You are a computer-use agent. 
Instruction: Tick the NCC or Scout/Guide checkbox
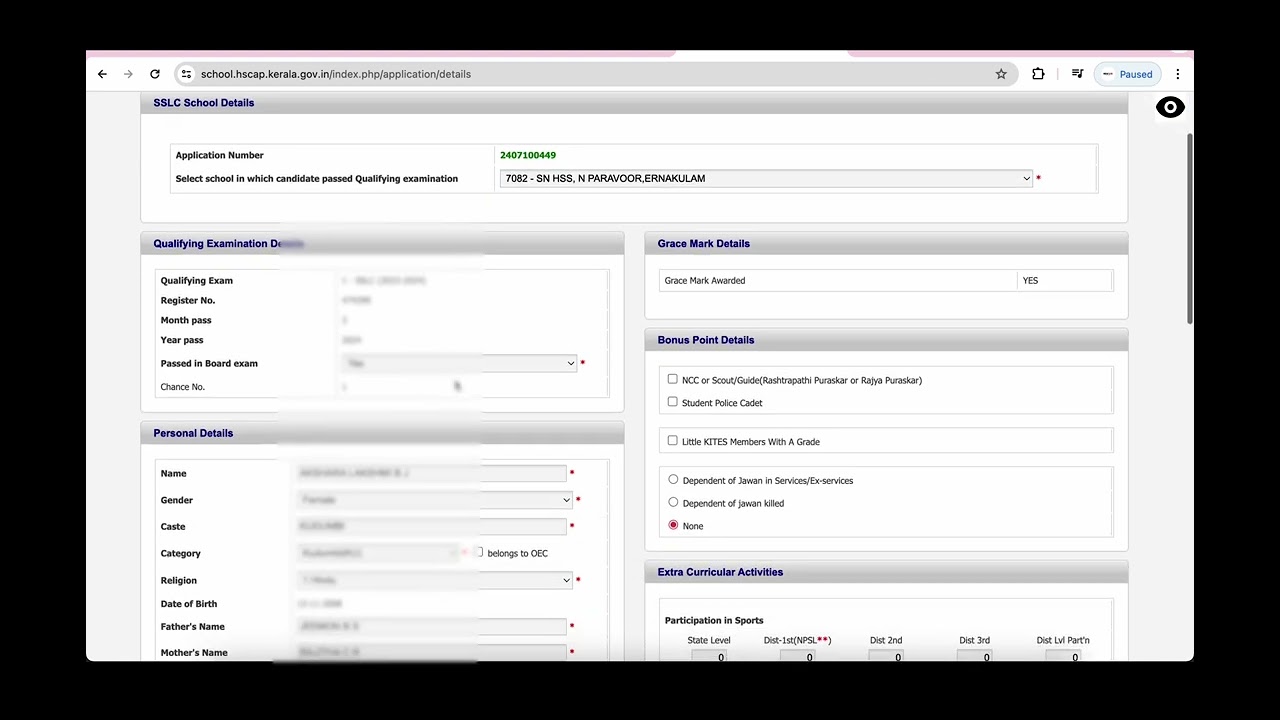point(672,379)
